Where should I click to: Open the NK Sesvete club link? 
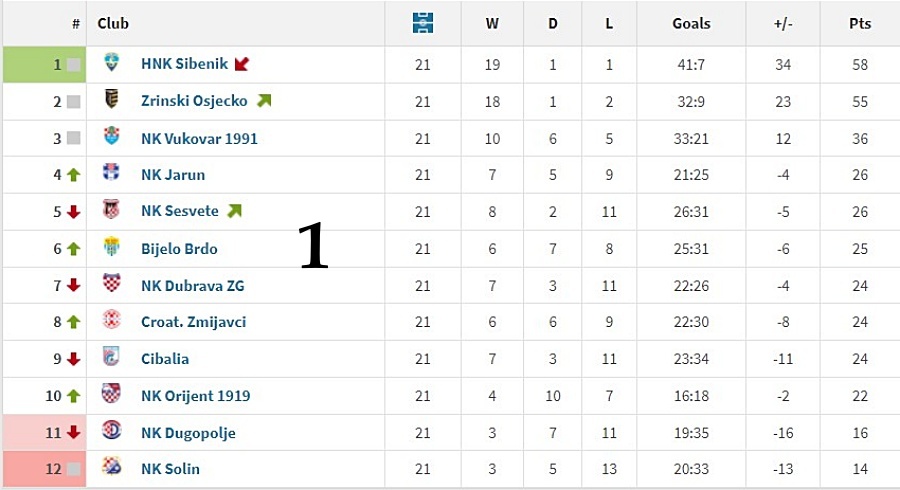click(x=180, y=211)
